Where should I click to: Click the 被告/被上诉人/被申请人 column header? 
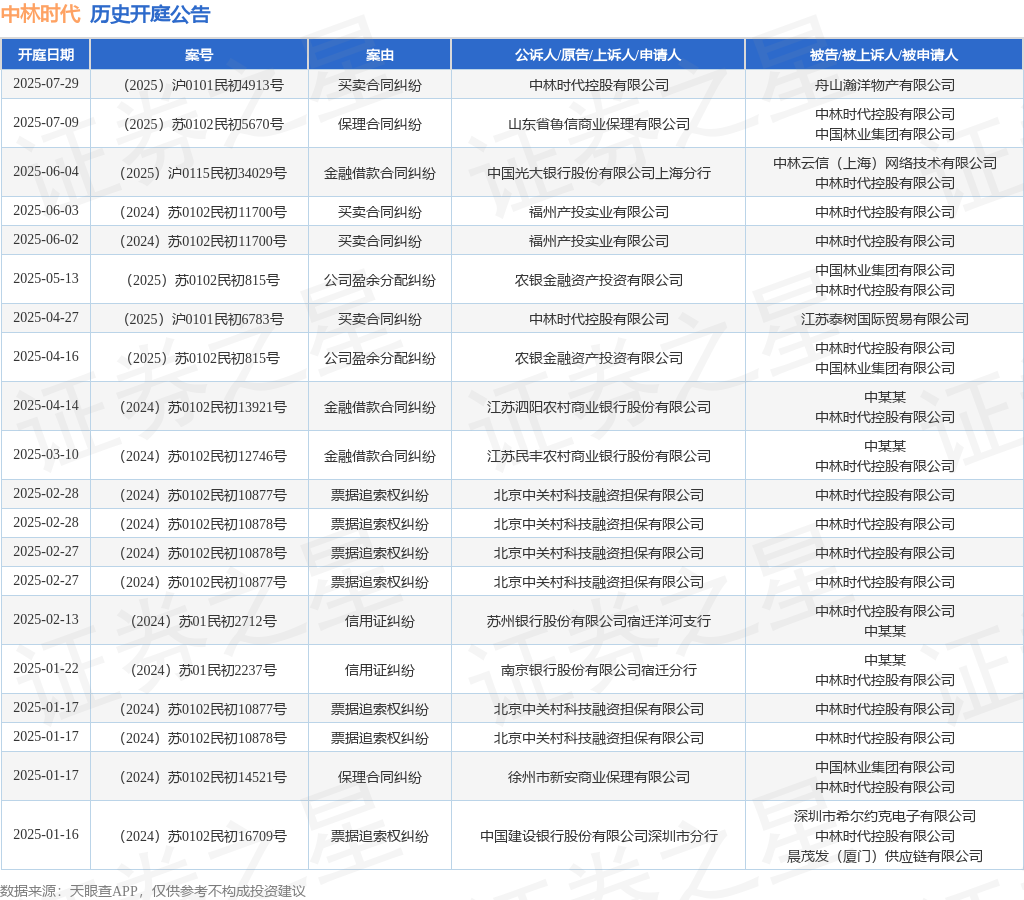[x=884, y=55]
